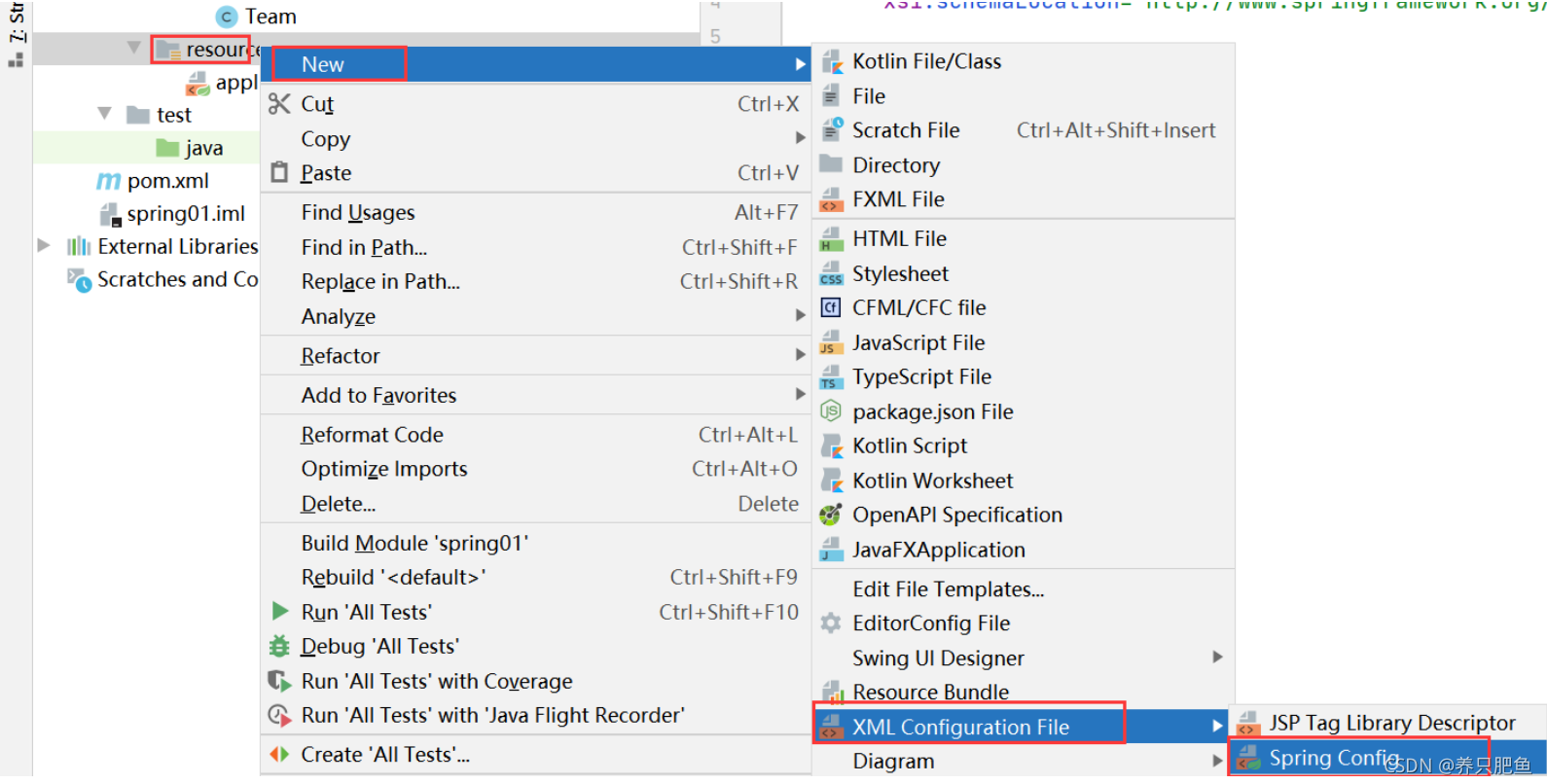Click the JavaScript File icon
Screen dimensions: 1547x784
(831, 342)
